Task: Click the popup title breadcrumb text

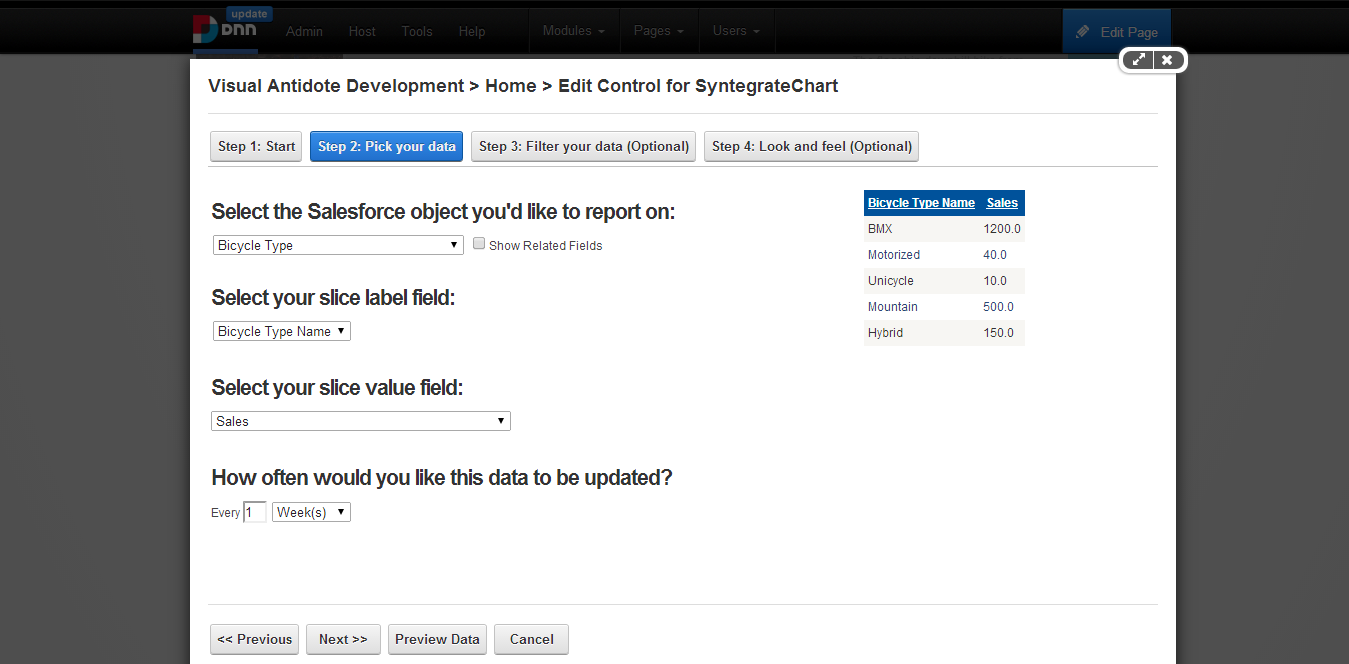Action: tap(523, 86)
